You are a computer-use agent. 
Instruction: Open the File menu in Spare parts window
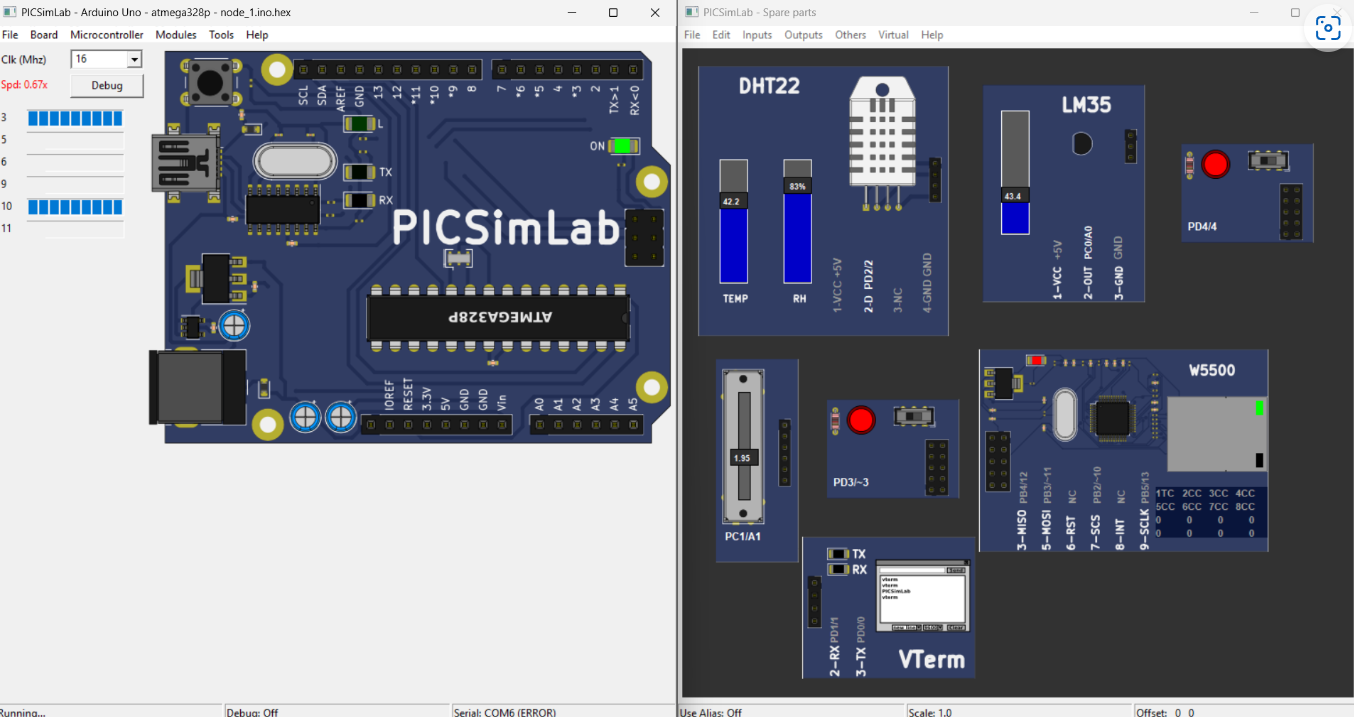692,35
